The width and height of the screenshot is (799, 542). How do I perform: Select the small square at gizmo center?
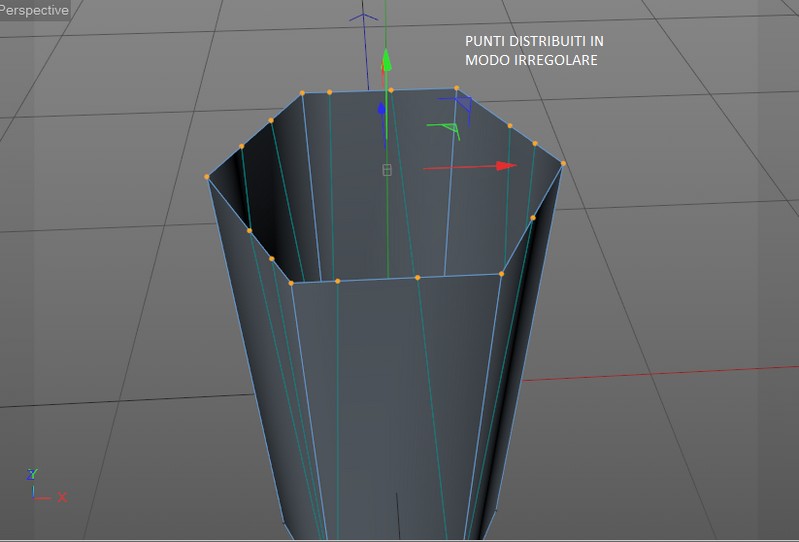[x=387, y=170]
